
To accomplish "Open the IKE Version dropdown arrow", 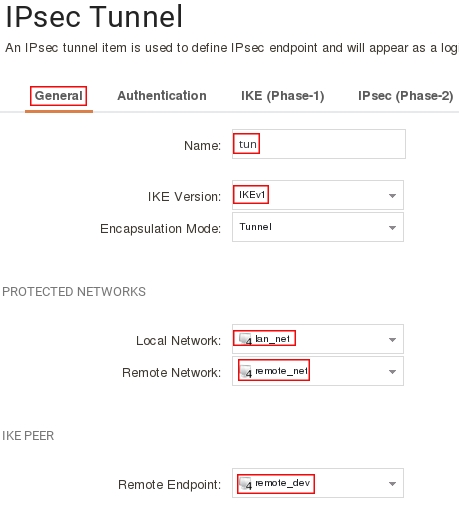I will point(392,196).
